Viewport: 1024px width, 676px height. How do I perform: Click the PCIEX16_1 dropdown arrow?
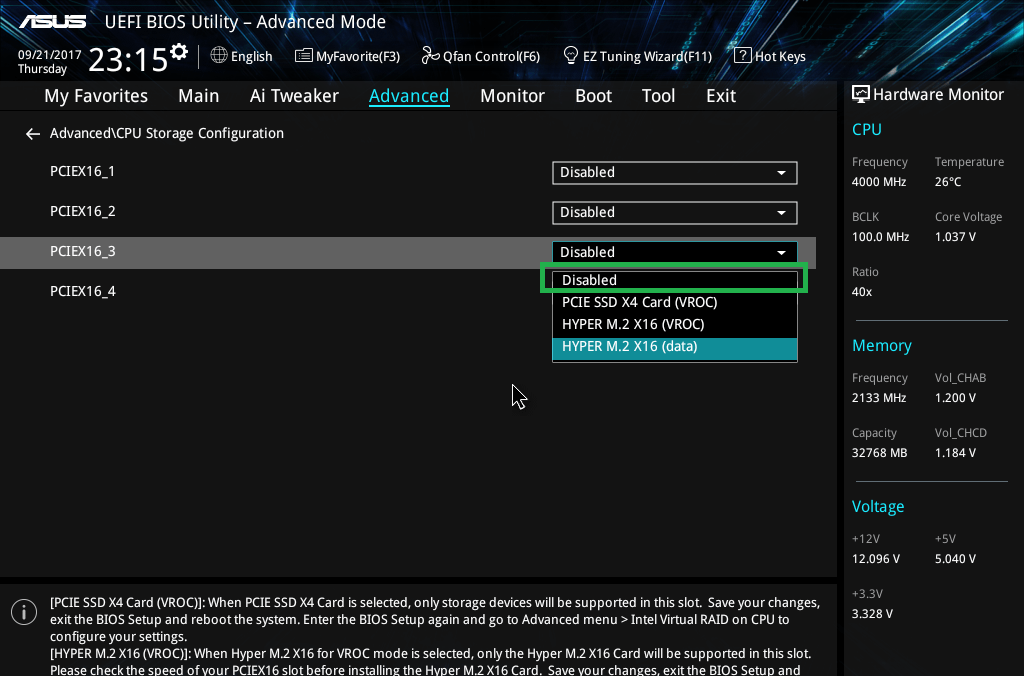[x=781, y=173]
